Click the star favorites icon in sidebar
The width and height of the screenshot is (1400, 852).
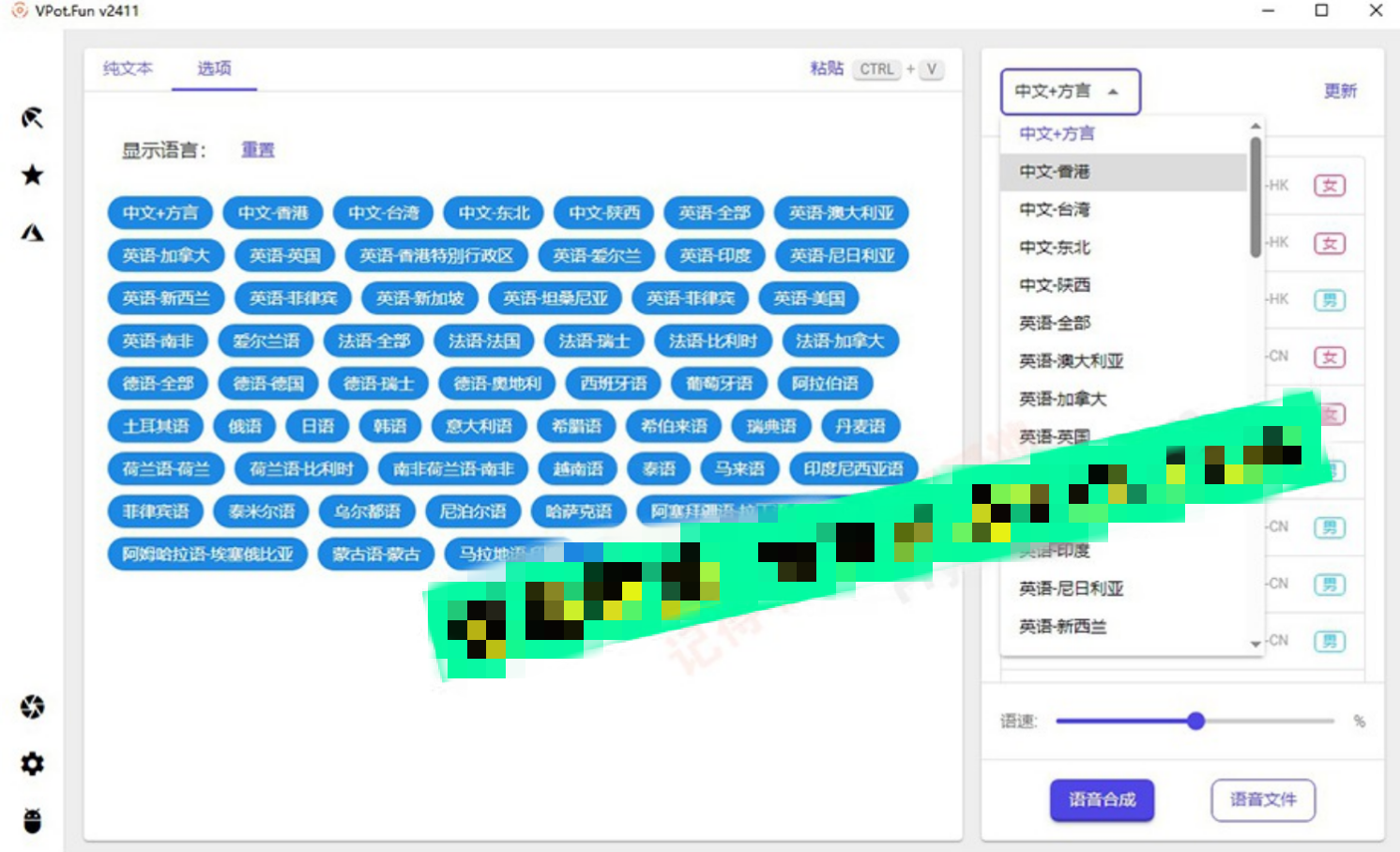coord(33,175)
